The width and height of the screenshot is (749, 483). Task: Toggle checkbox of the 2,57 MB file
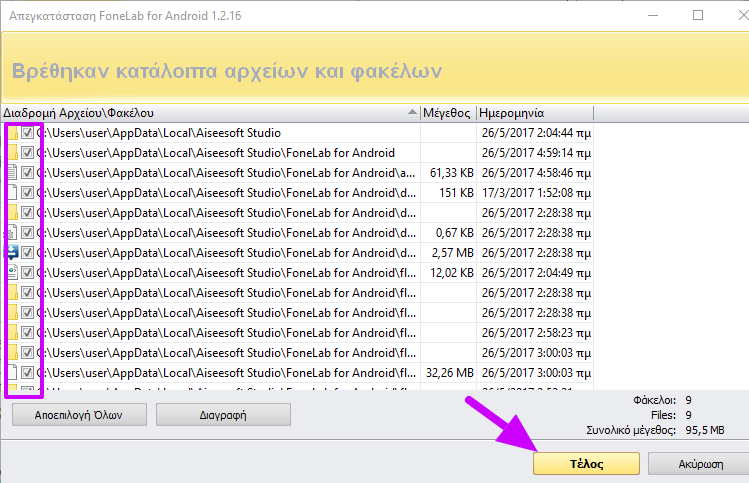[x=27, y=253]
